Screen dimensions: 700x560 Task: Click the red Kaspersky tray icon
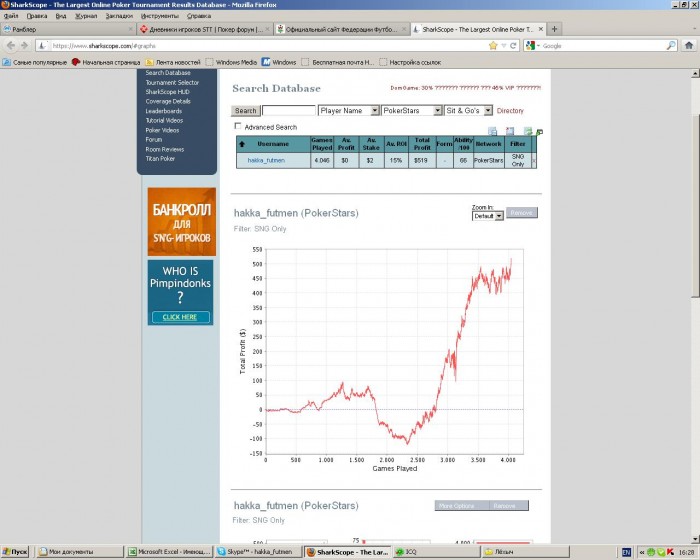pyautogui.click(x=671, y=552)
